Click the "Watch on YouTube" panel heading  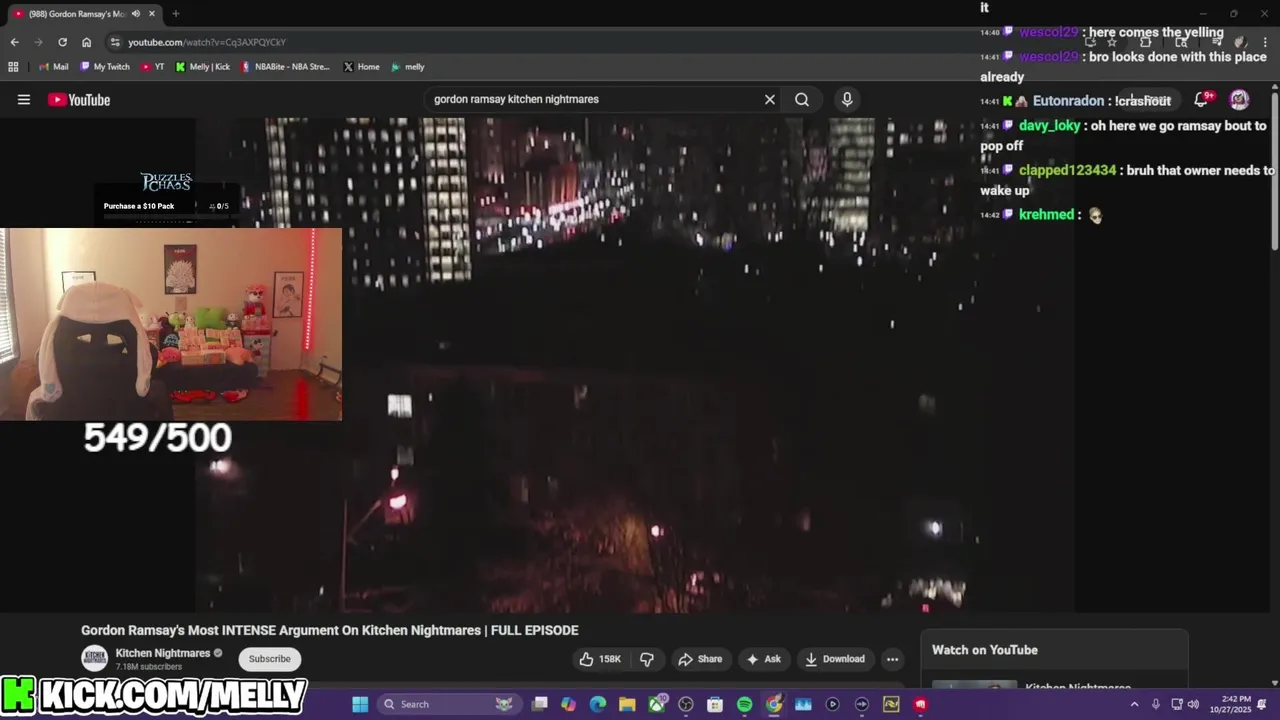coord(985,650)
